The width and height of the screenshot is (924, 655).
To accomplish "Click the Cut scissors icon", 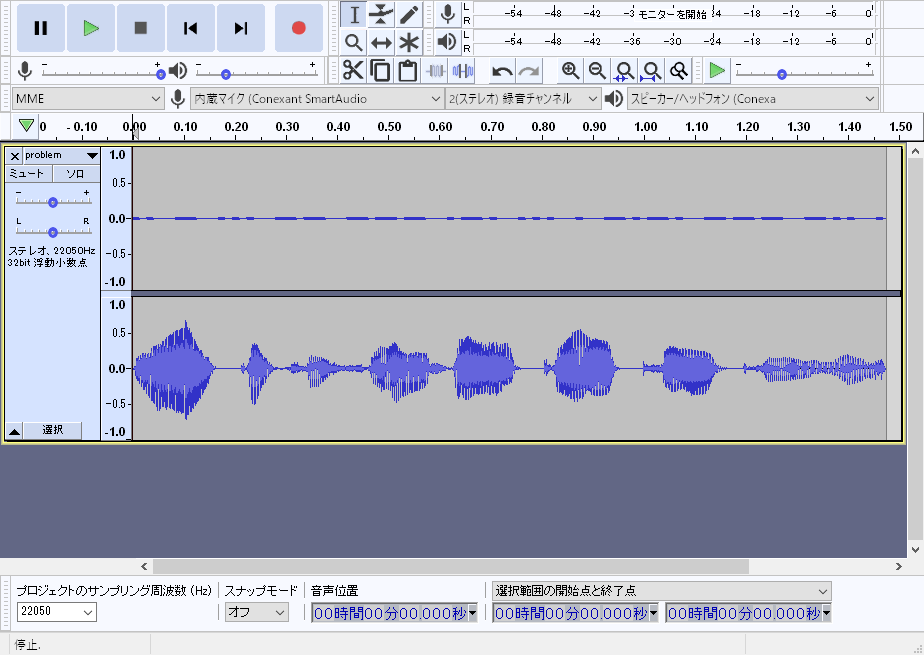I will 353,71.
